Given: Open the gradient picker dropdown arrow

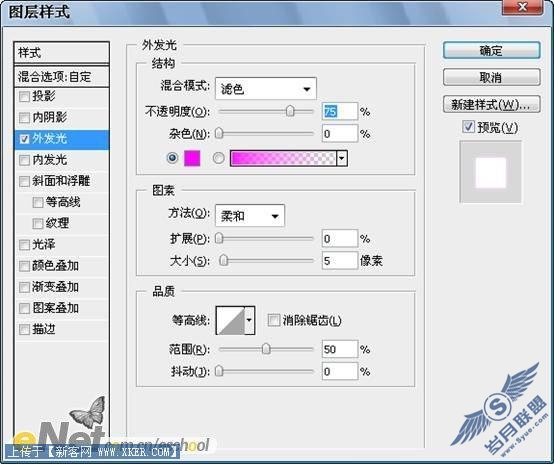Looking at the screenshot, I should [342, 158].
